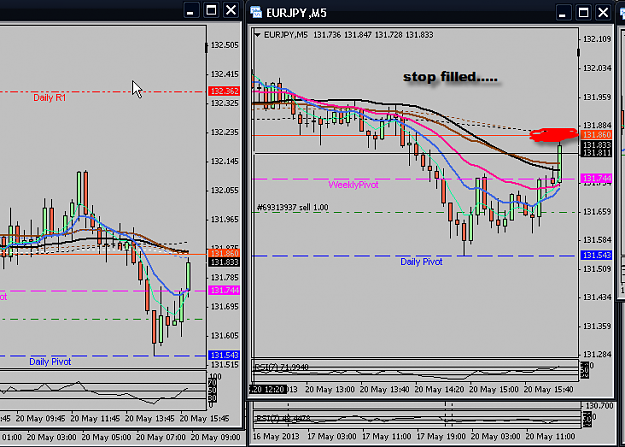Click the magenta 131.744 tag in the EURJPY,M5 chart

[x=596, y=178]
